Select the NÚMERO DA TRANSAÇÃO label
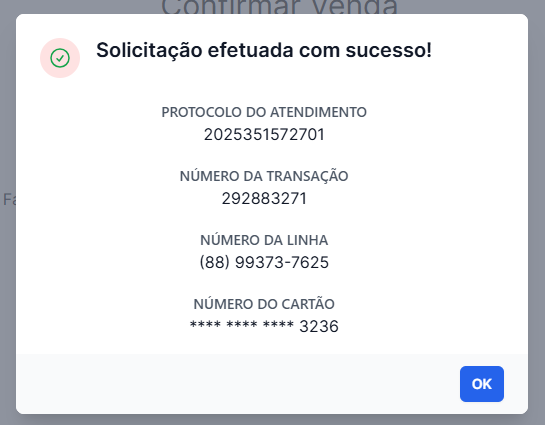The image size is (545, 425). coord(264,175)
